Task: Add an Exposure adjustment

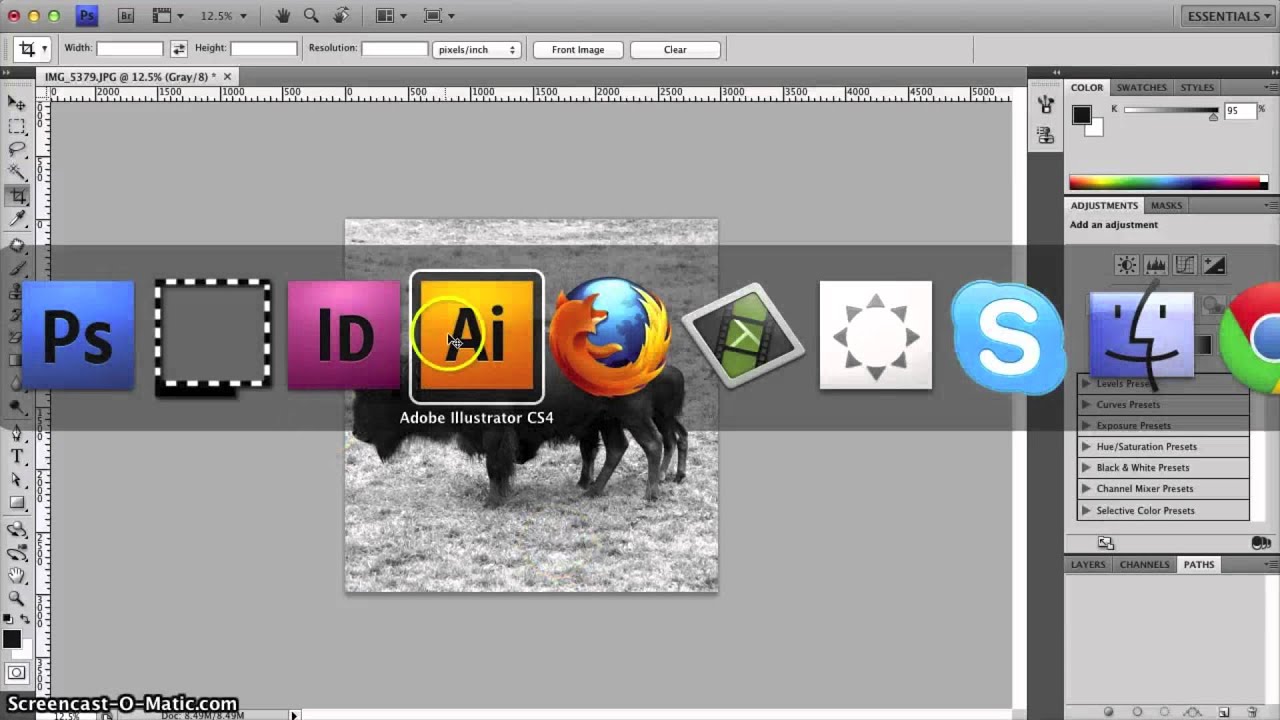Action: coord(1213,265)
